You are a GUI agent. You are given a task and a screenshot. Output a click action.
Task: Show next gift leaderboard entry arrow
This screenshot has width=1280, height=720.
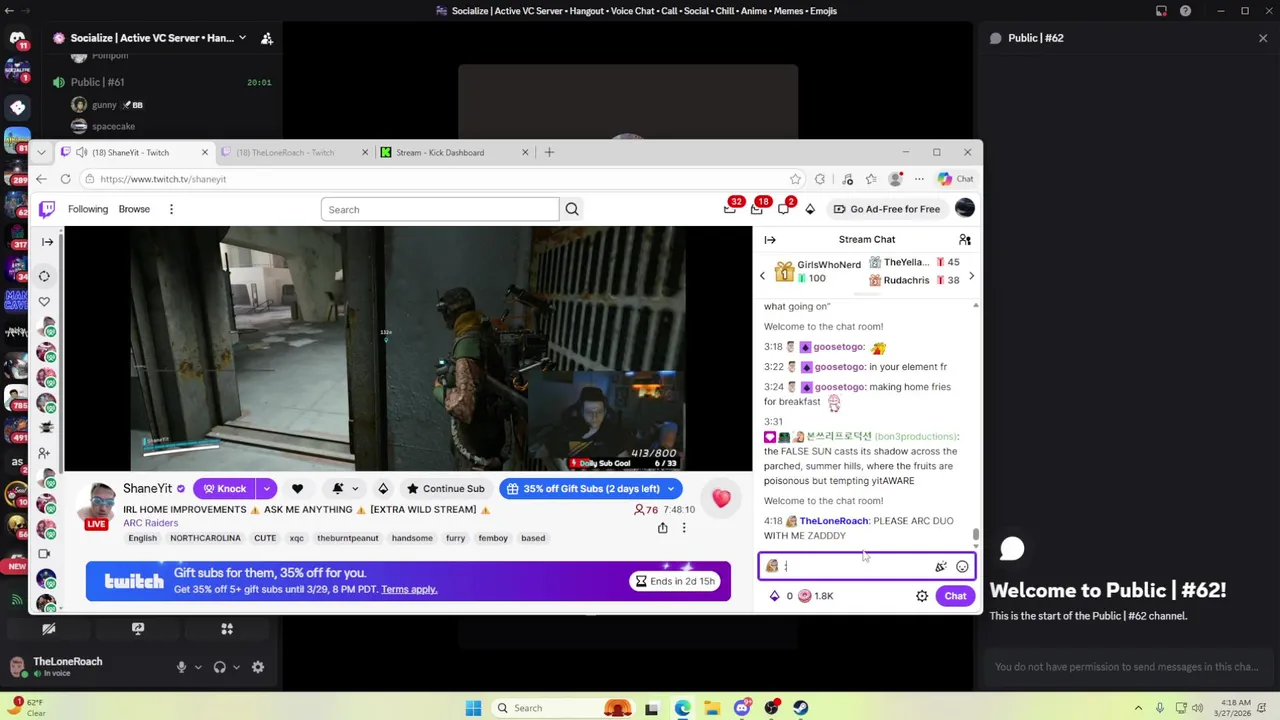(x=971, y=276)
